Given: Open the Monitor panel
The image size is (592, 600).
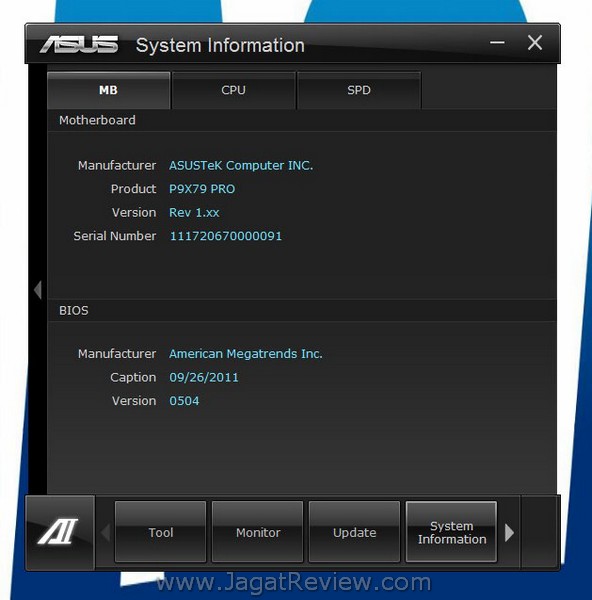Looking at the screenshot, I should (258, 532).
